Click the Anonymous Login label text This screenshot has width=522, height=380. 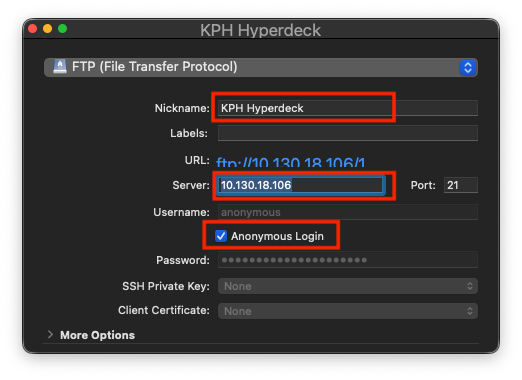[x=277, y=236]
